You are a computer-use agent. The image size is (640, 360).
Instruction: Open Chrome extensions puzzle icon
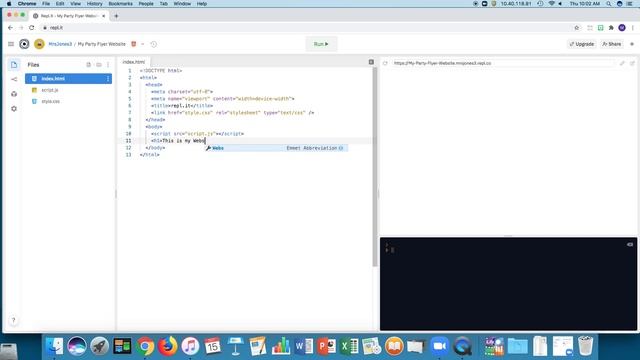pyautogui.click(x=611, y=27)
